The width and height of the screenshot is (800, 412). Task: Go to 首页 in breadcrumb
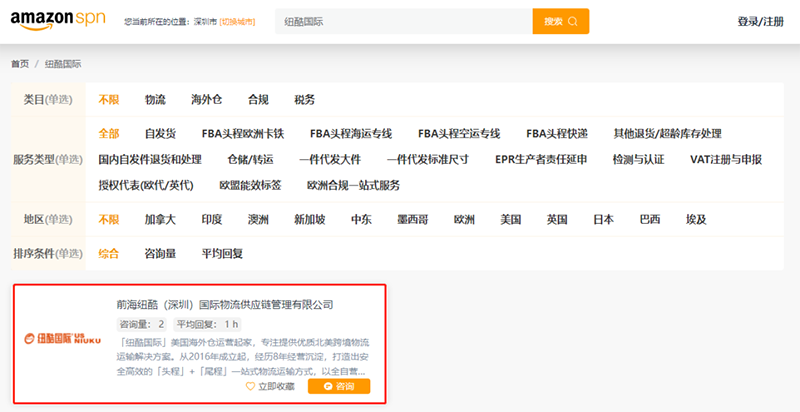coord(20,64)
